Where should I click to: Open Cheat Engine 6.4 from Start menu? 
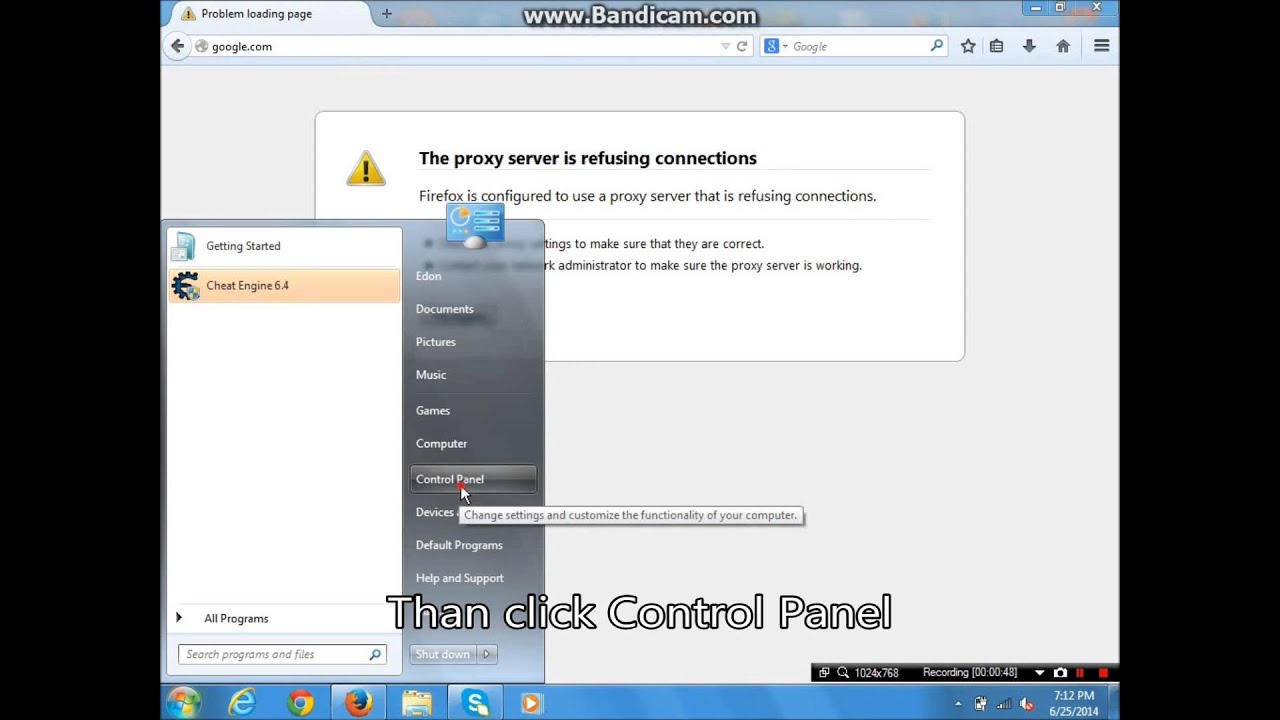284,286
